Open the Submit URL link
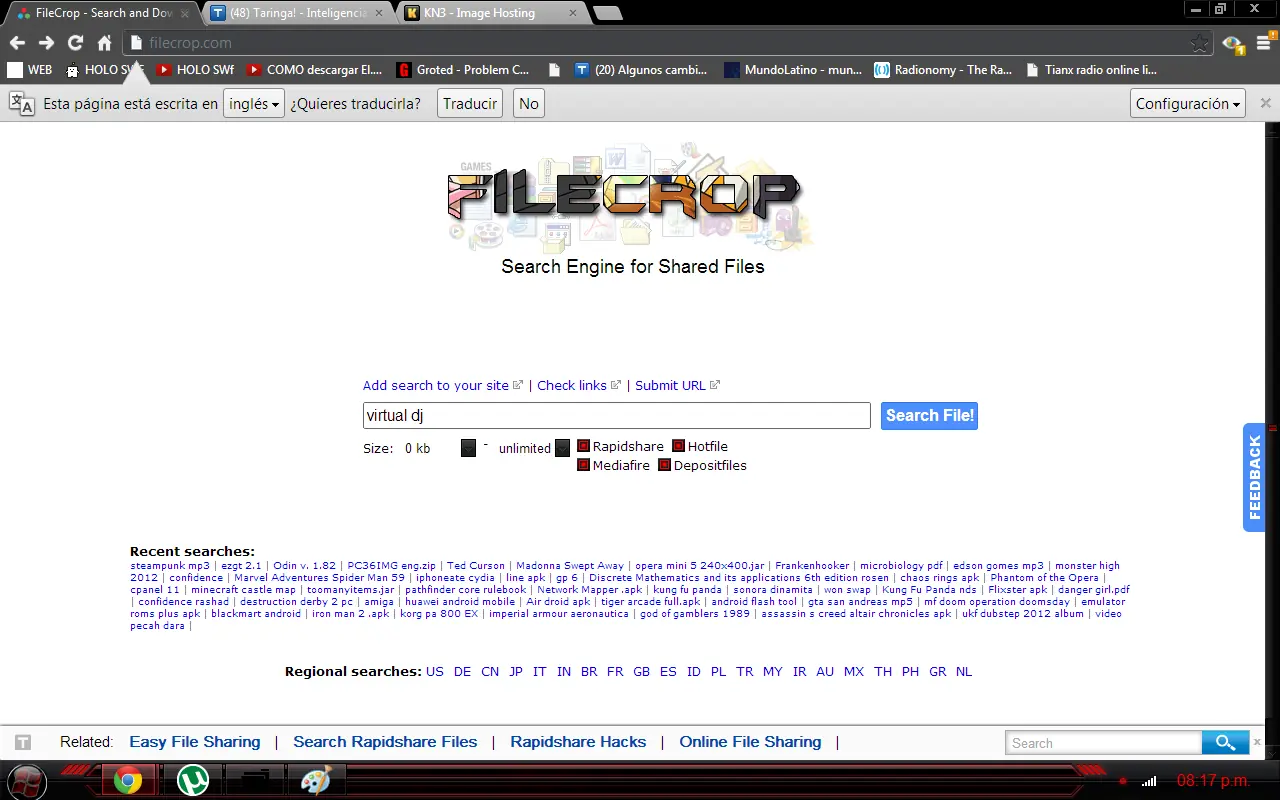1280x800 pixels. click(670, 385)
